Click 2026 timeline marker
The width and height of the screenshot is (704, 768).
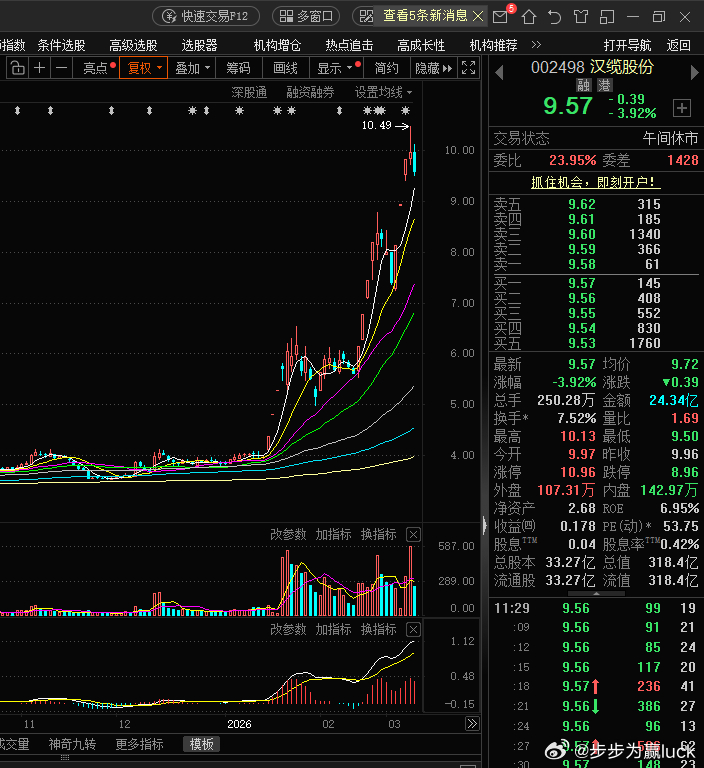click(x=239, y=724)
